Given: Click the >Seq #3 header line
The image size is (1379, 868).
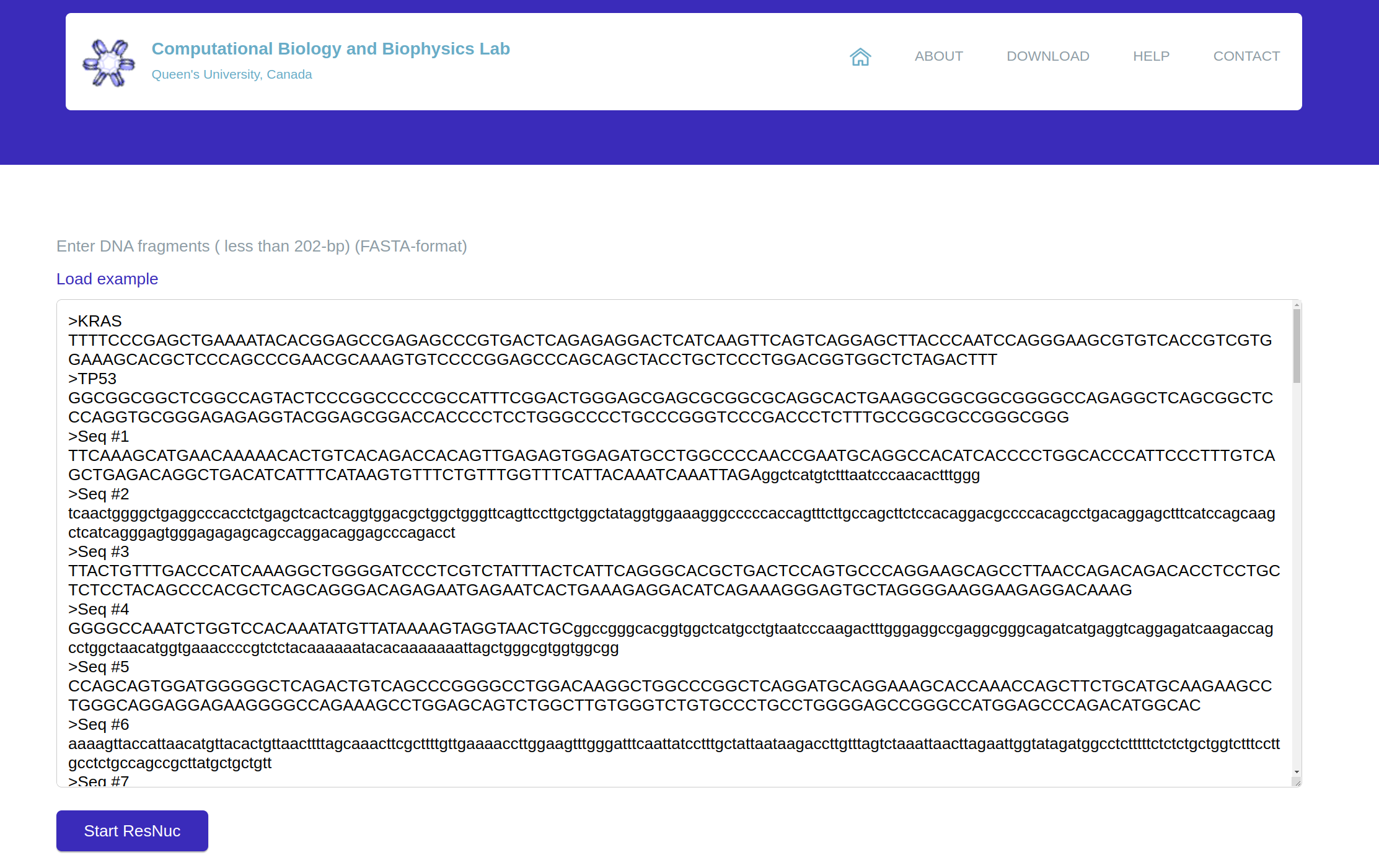Looking at the screenshot, I should [99, 551].
